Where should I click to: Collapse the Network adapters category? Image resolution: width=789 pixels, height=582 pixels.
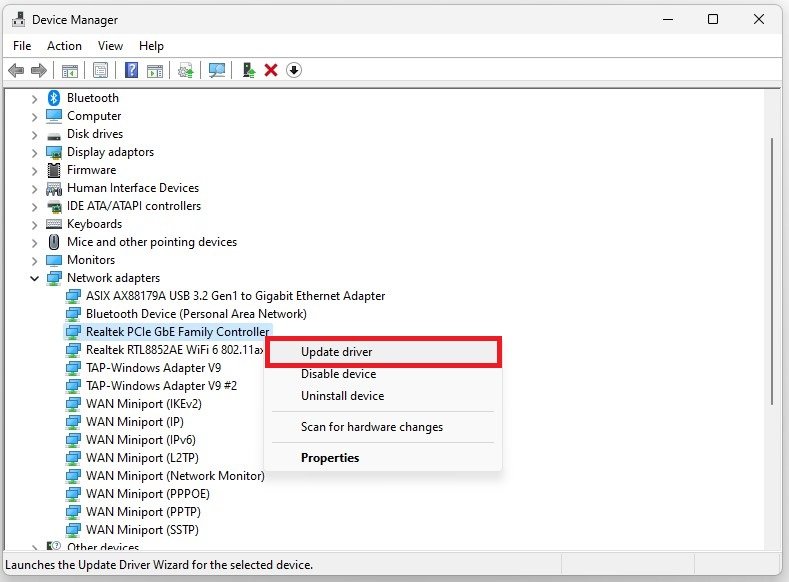pos(34,278)
